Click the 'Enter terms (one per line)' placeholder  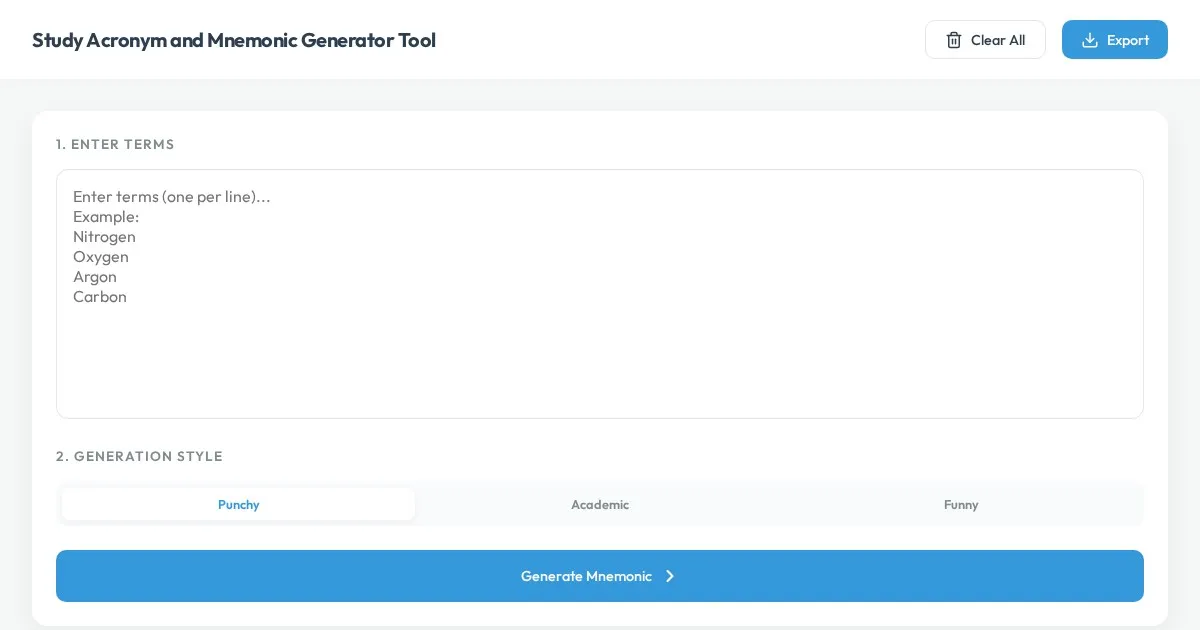171,197
